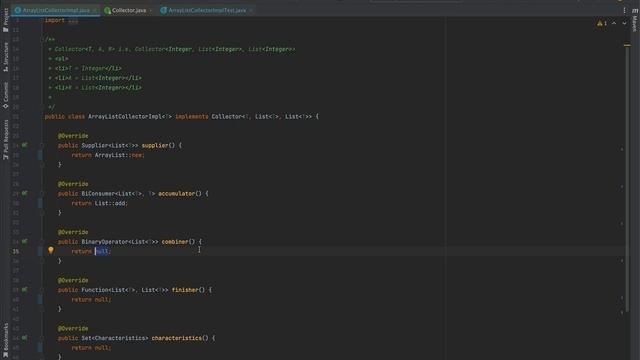This screenshot has width=640, height=360.
Task: Click the 'characteristics' method name
Action: 176,338
